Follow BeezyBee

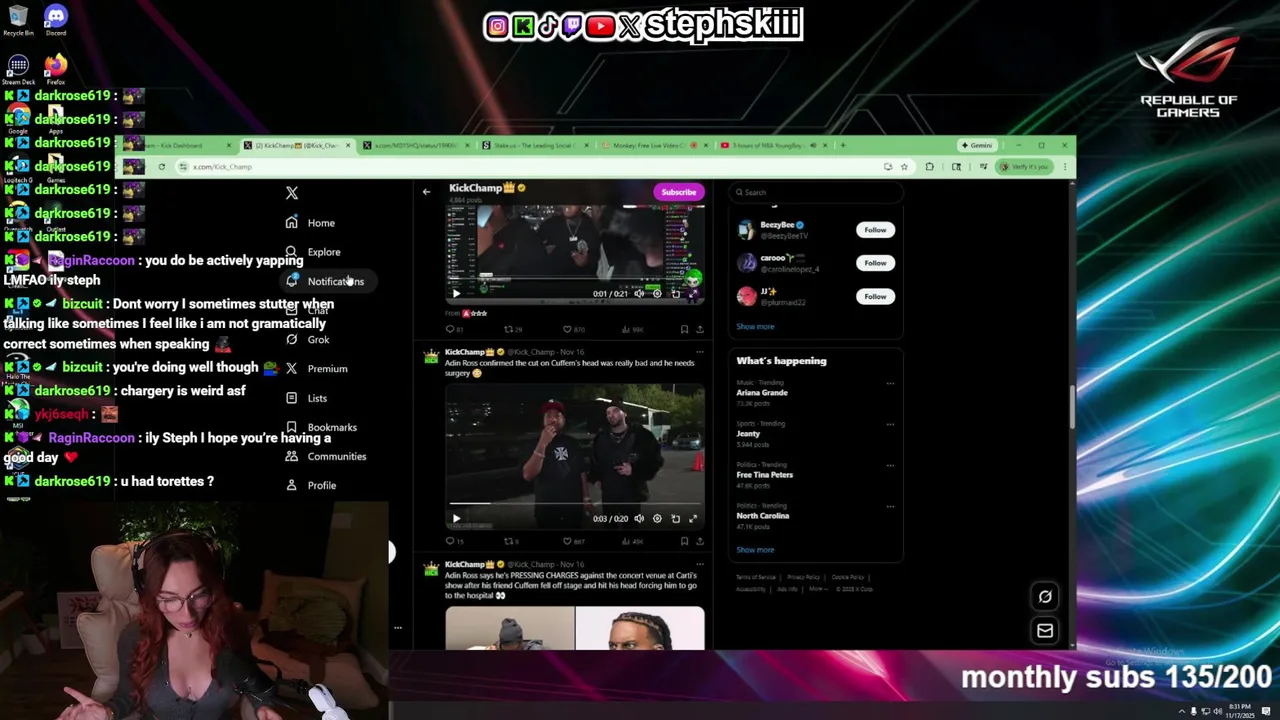(875, 230)
